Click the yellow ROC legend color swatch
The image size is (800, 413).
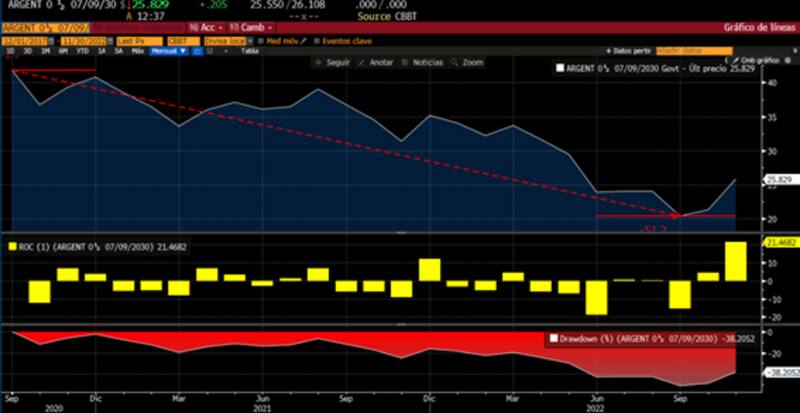click(x=12, y=245)
